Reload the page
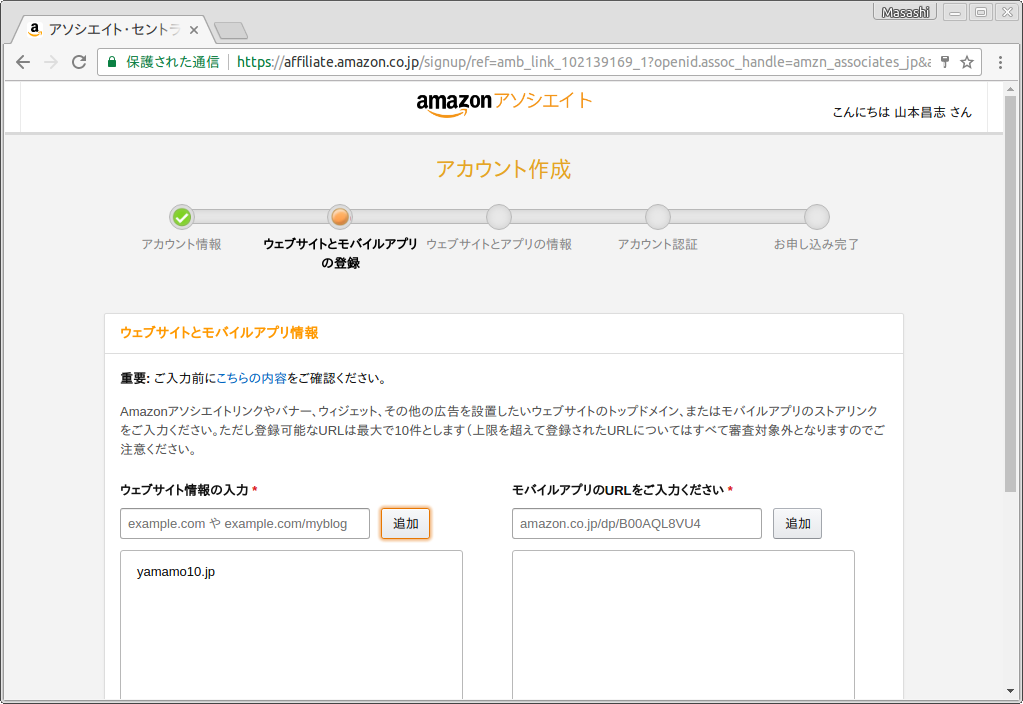 click(79, 62)
